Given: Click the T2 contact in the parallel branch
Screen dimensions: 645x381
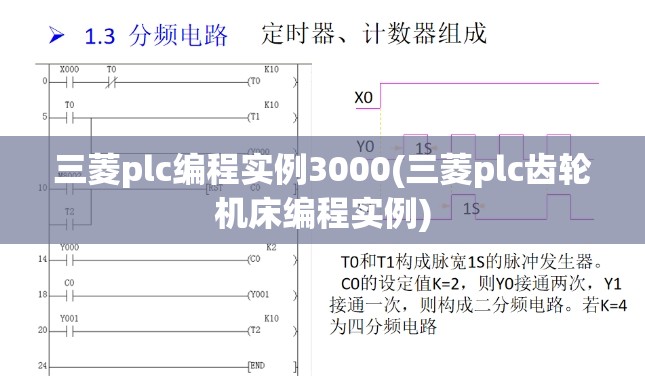Looking at the screenshot, I should (69, 224).
